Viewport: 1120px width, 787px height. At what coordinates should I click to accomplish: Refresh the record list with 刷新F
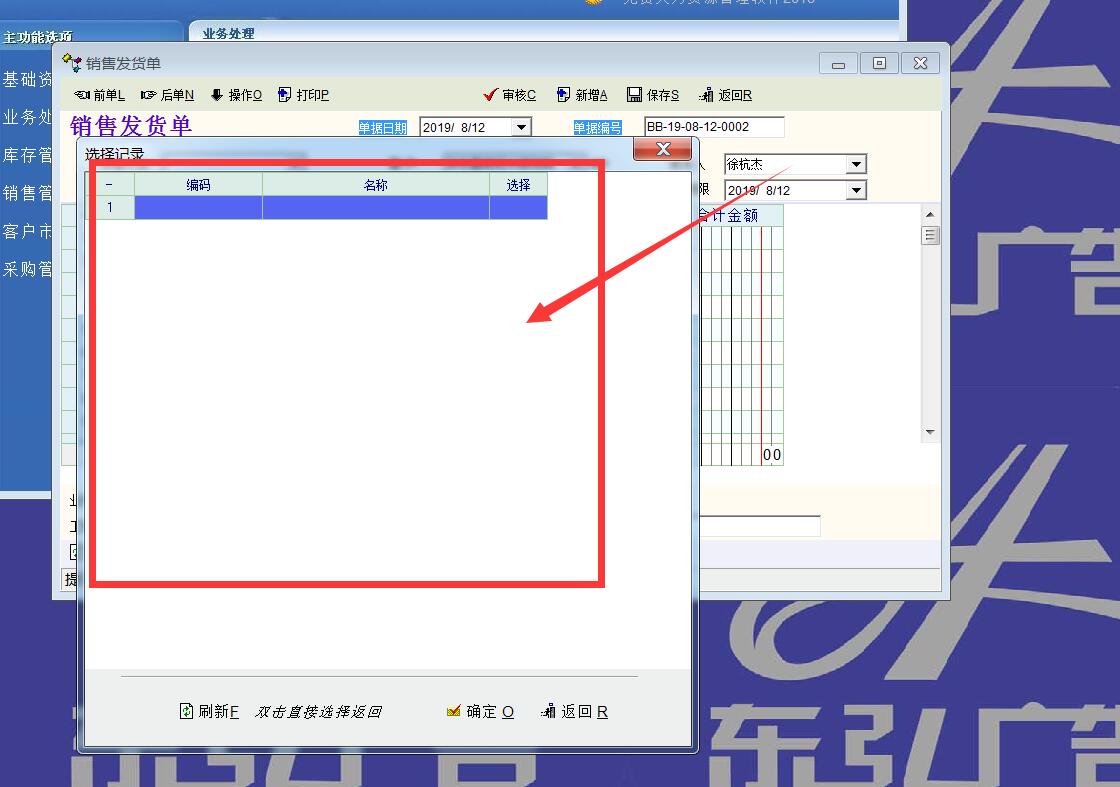pos(209,711)
